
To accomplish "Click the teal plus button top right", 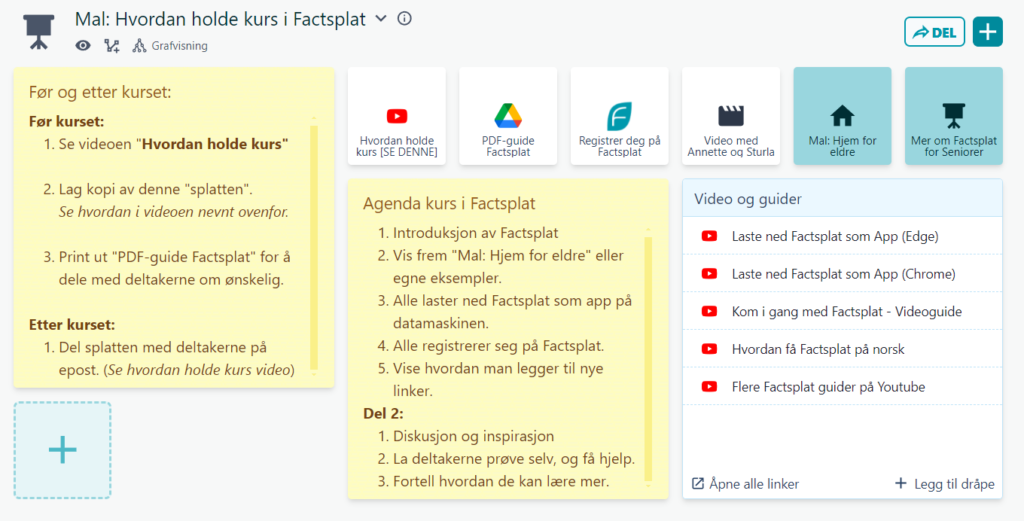I will coord(987,32).
